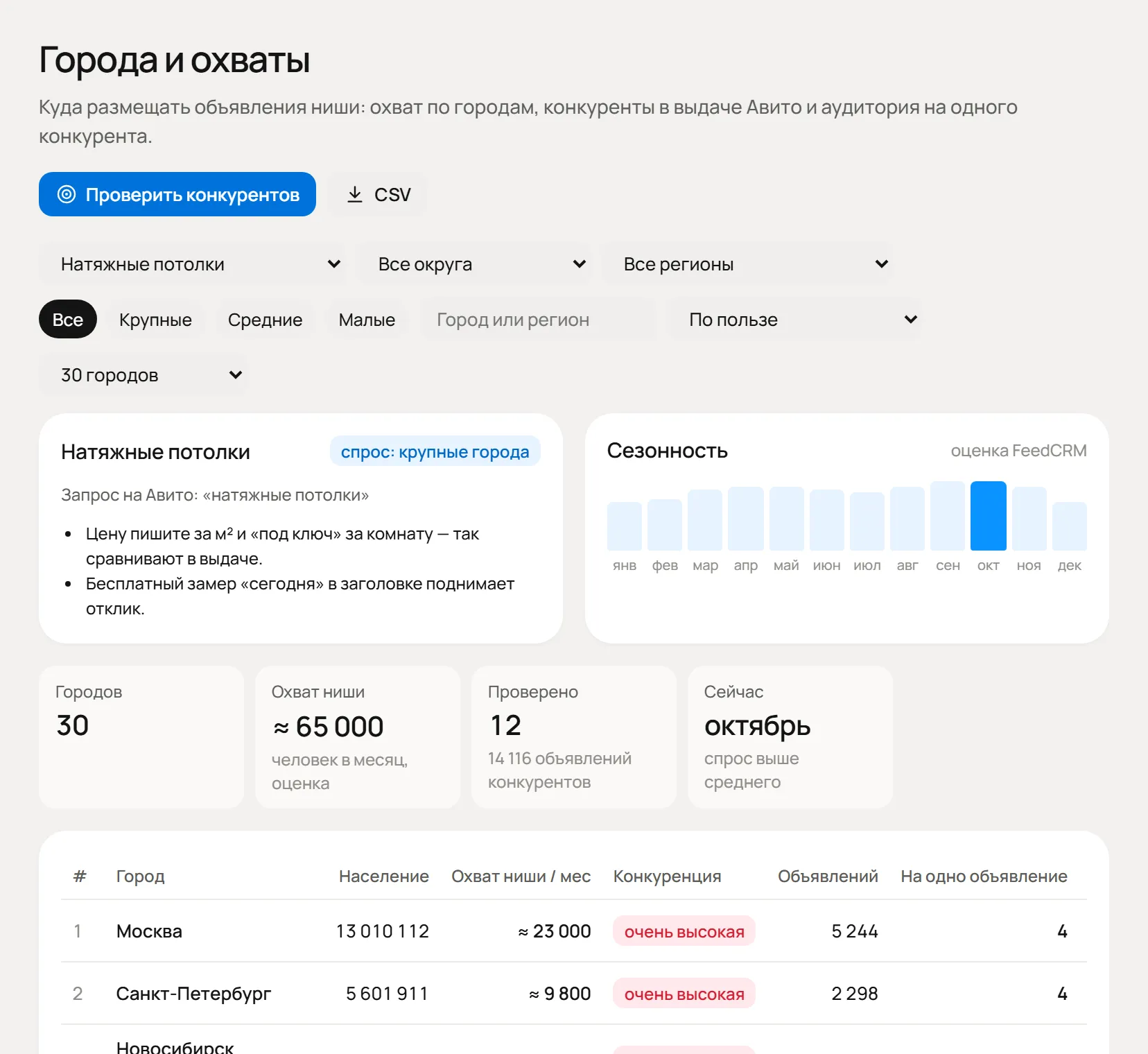This screenshot has width=1148, height=1054.
Task: Expand the Все округа dropdown
Action: 473,263
